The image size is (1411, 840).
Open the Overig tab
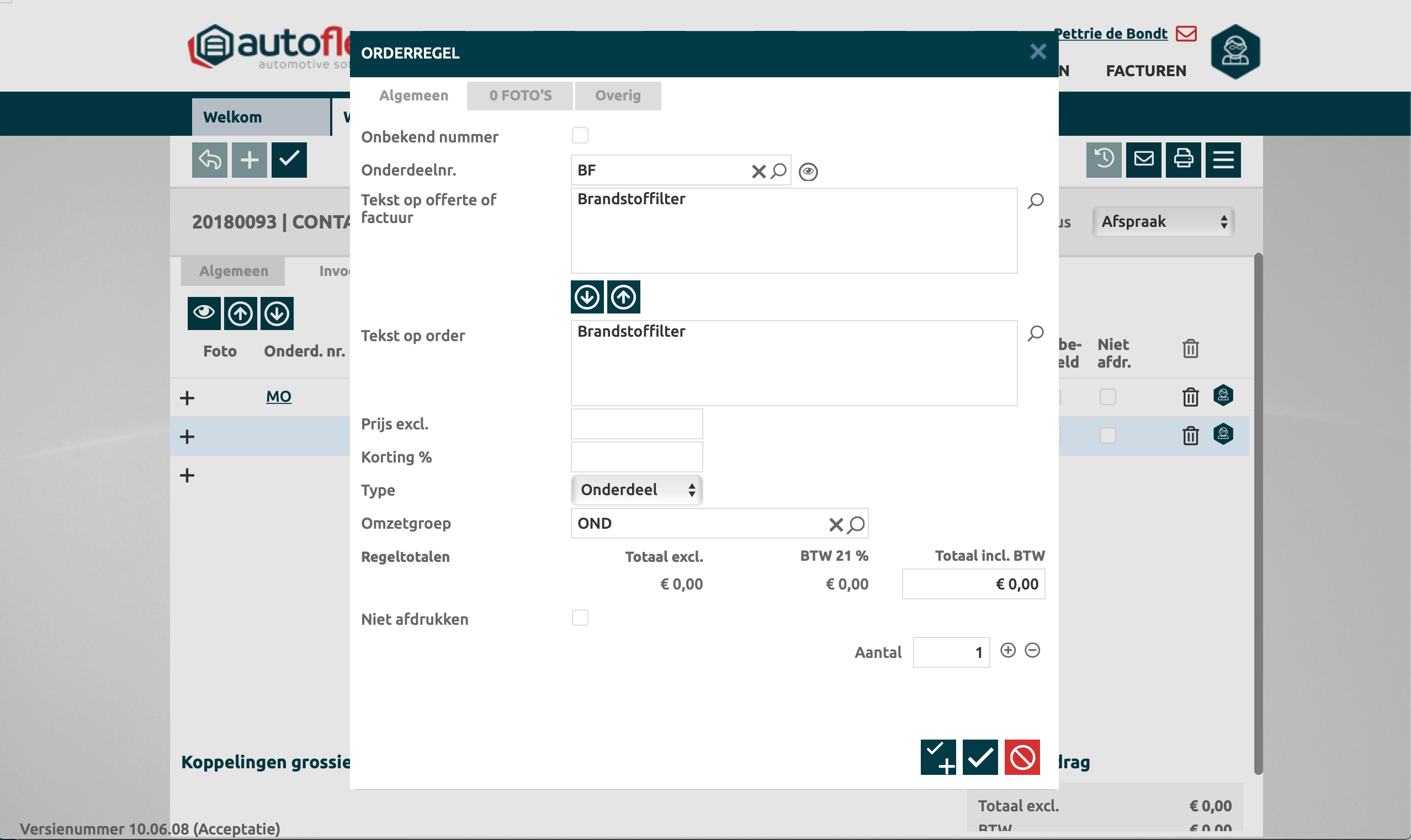click(x=617, y=95)
